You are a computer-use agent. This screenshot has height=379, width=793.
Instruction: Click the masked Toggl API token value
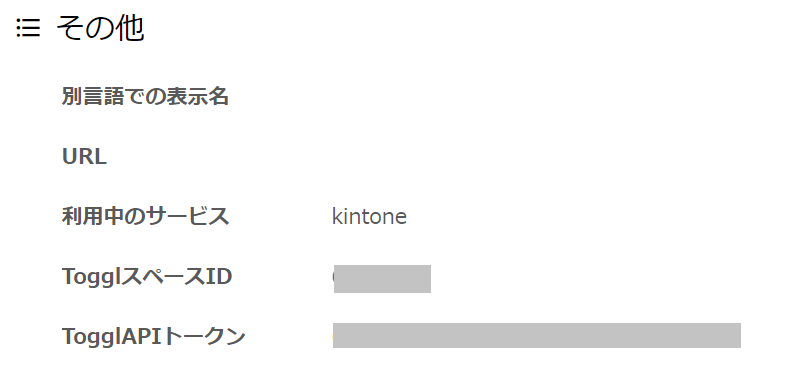click(x=537, y=335)
